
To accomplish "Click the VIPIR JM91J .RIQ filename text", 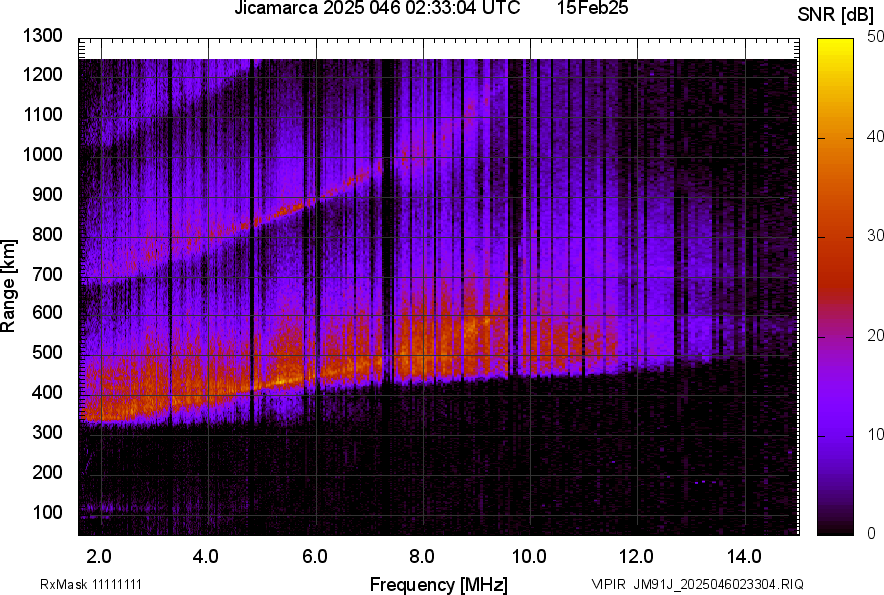I will click(x=697, y=584).
